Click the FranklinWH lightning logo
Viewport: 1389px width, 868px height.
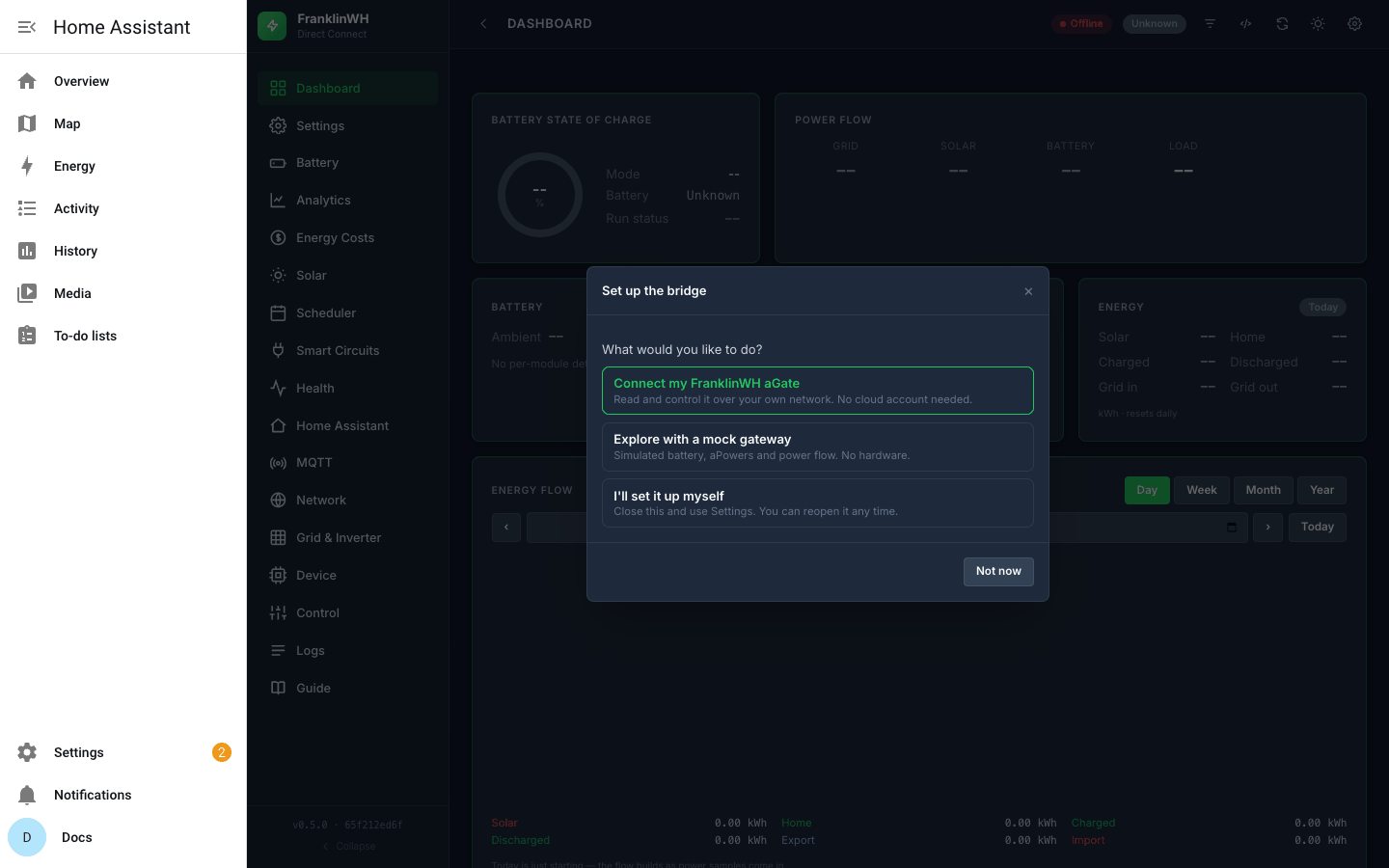coord(272,26)
